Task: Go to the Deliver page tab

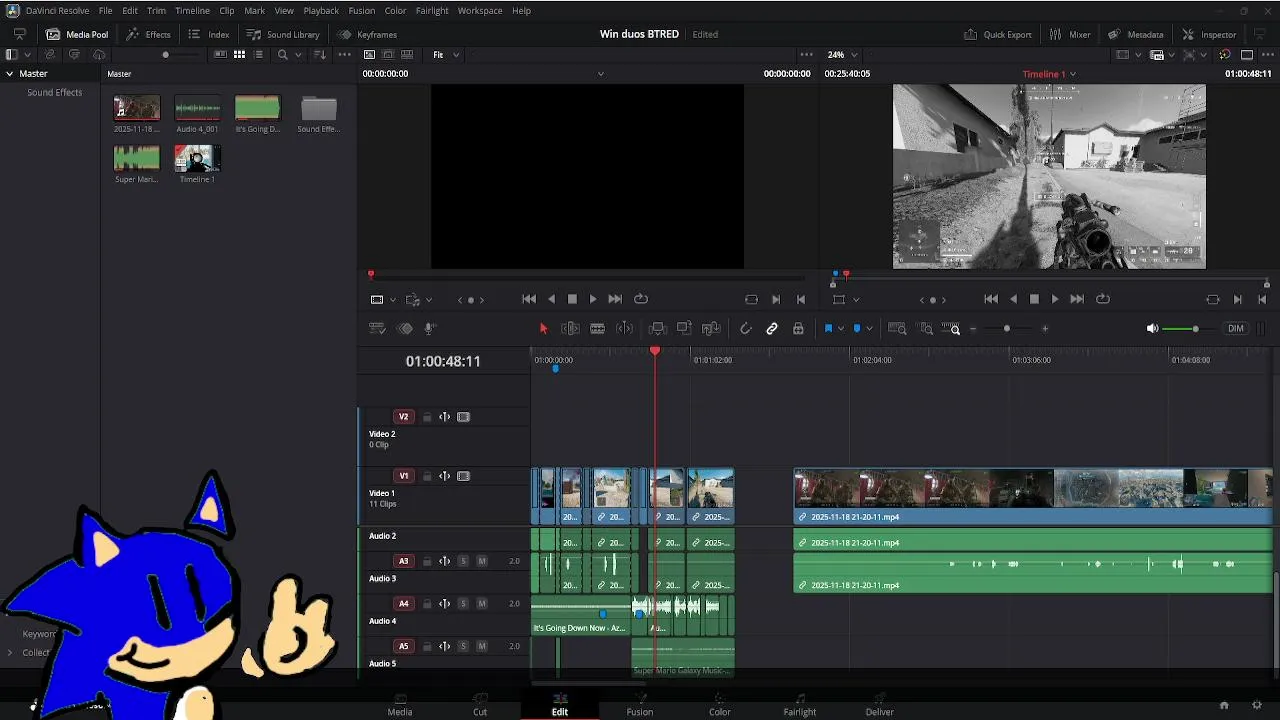Action: click(x=880, y=705)
